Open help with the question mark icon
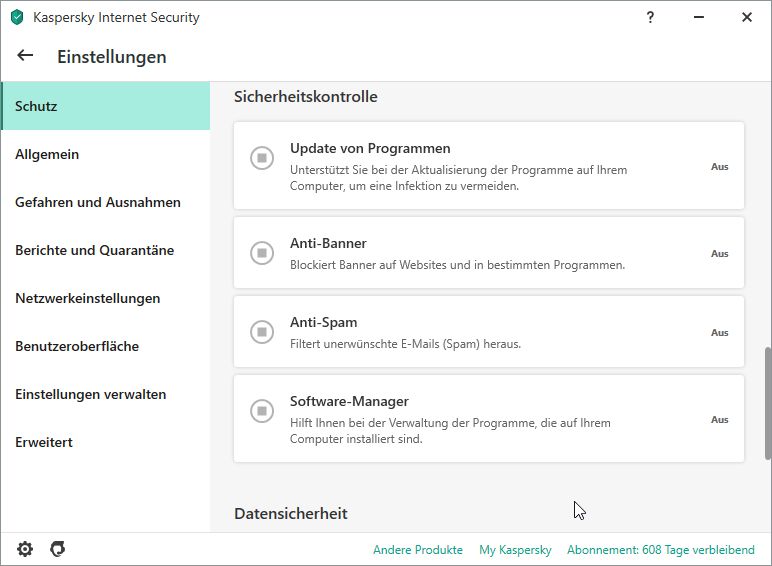The width and height of the screenshot is (772, 566). click(650, 17)
